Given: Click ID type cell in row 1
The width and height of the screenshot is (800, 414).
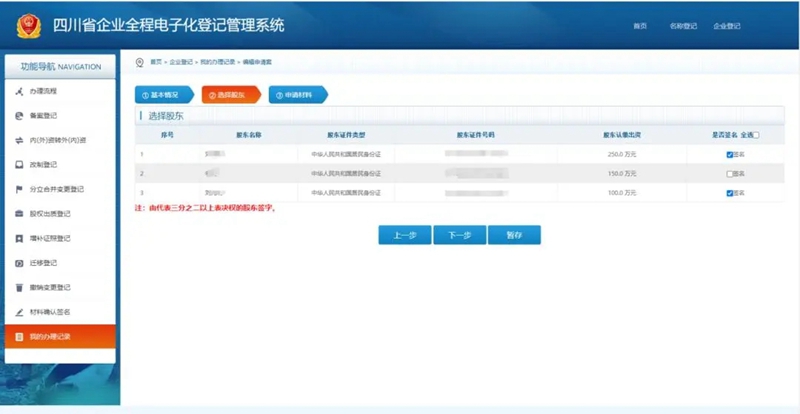Looking at the screenshot, I should [346, 155].
